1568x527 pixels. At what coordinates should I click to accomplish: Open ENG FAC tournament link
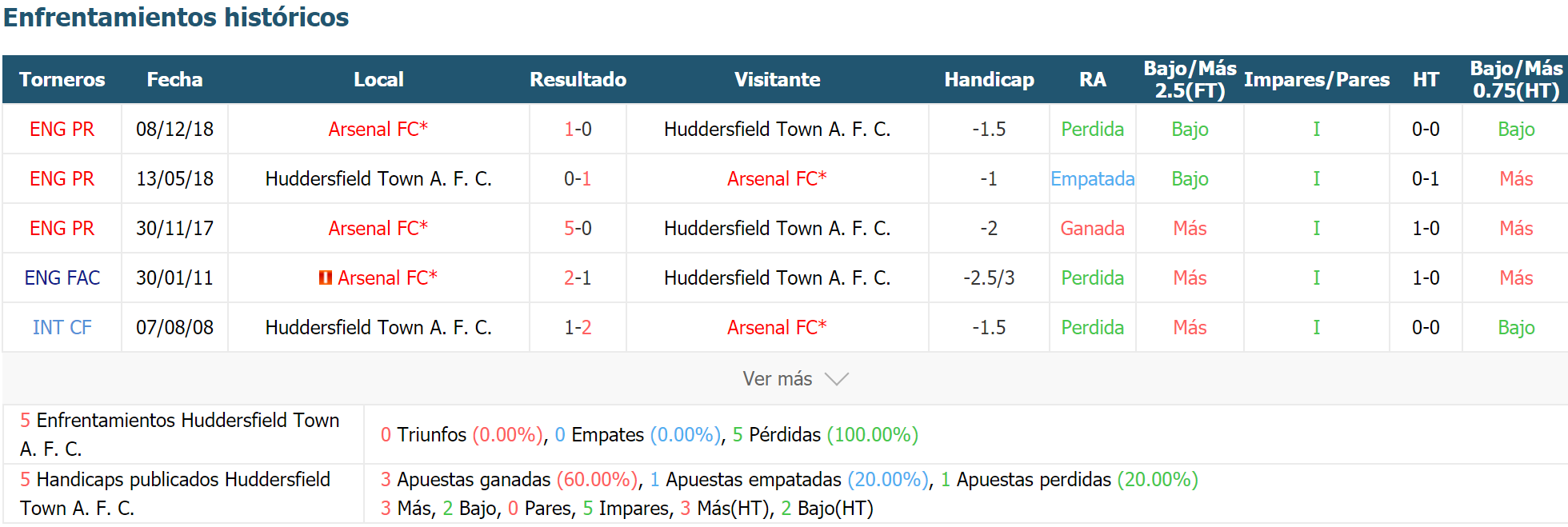click(62, 277)
